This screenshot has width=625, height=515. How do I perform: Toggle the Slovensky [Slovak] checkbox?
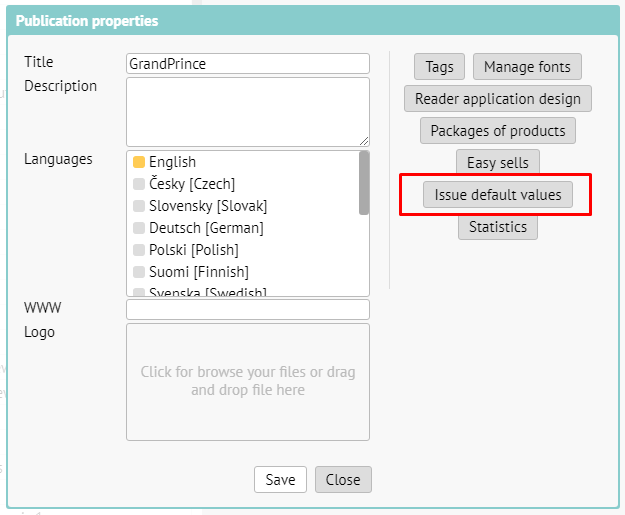coord(139,206)
